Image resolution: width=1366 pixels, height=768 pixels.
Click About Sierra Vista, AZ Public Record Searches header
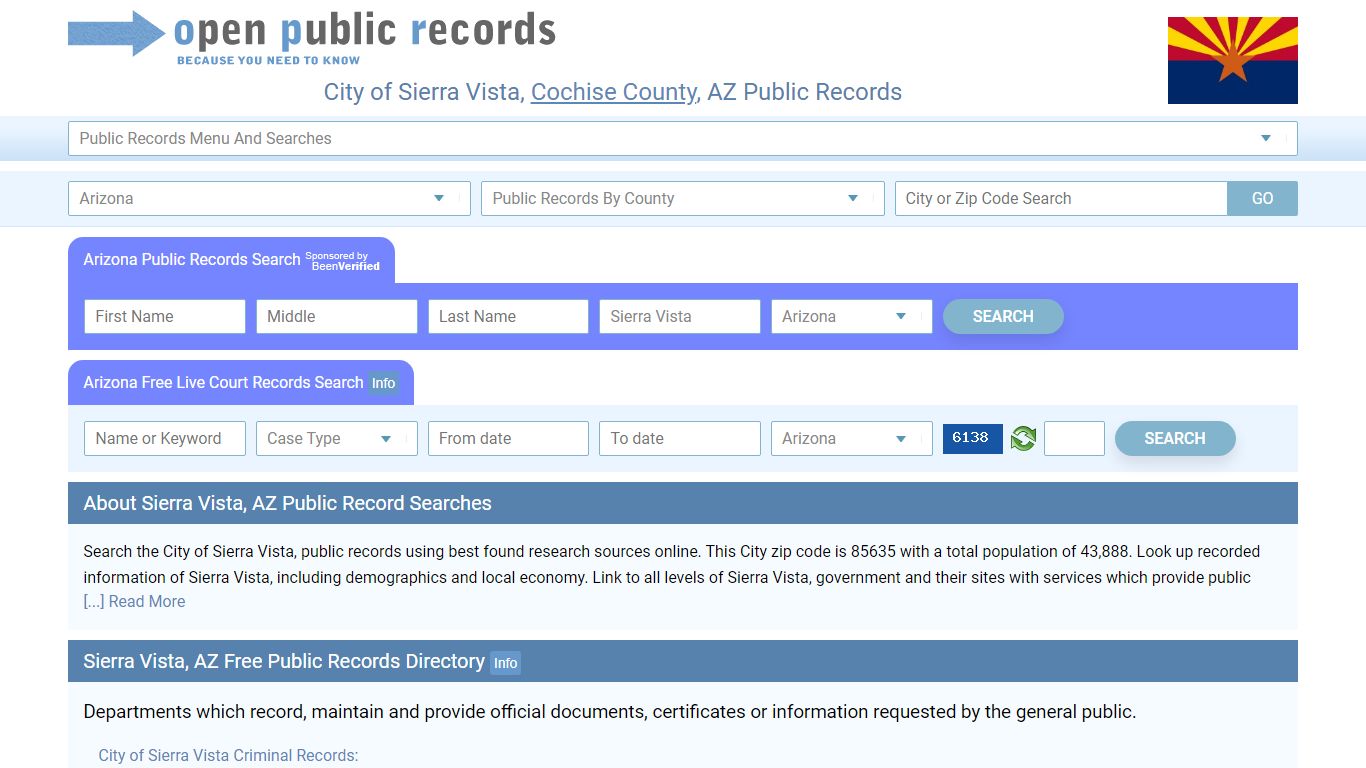tap(683, 503)
